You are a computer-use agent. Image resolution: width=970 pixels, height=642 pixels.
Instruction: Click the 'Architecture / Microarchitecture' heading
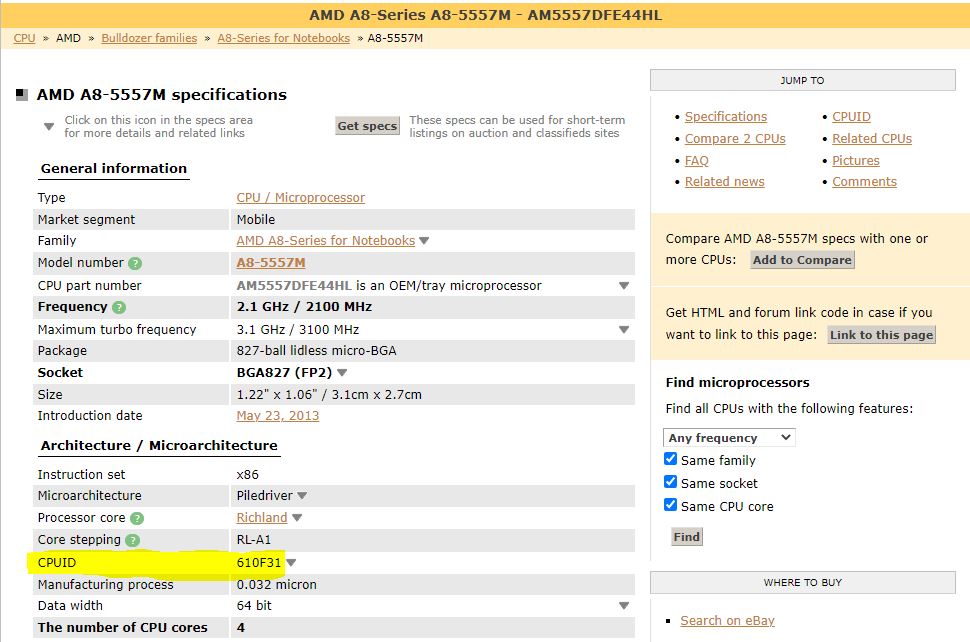[x=159, y=446]
